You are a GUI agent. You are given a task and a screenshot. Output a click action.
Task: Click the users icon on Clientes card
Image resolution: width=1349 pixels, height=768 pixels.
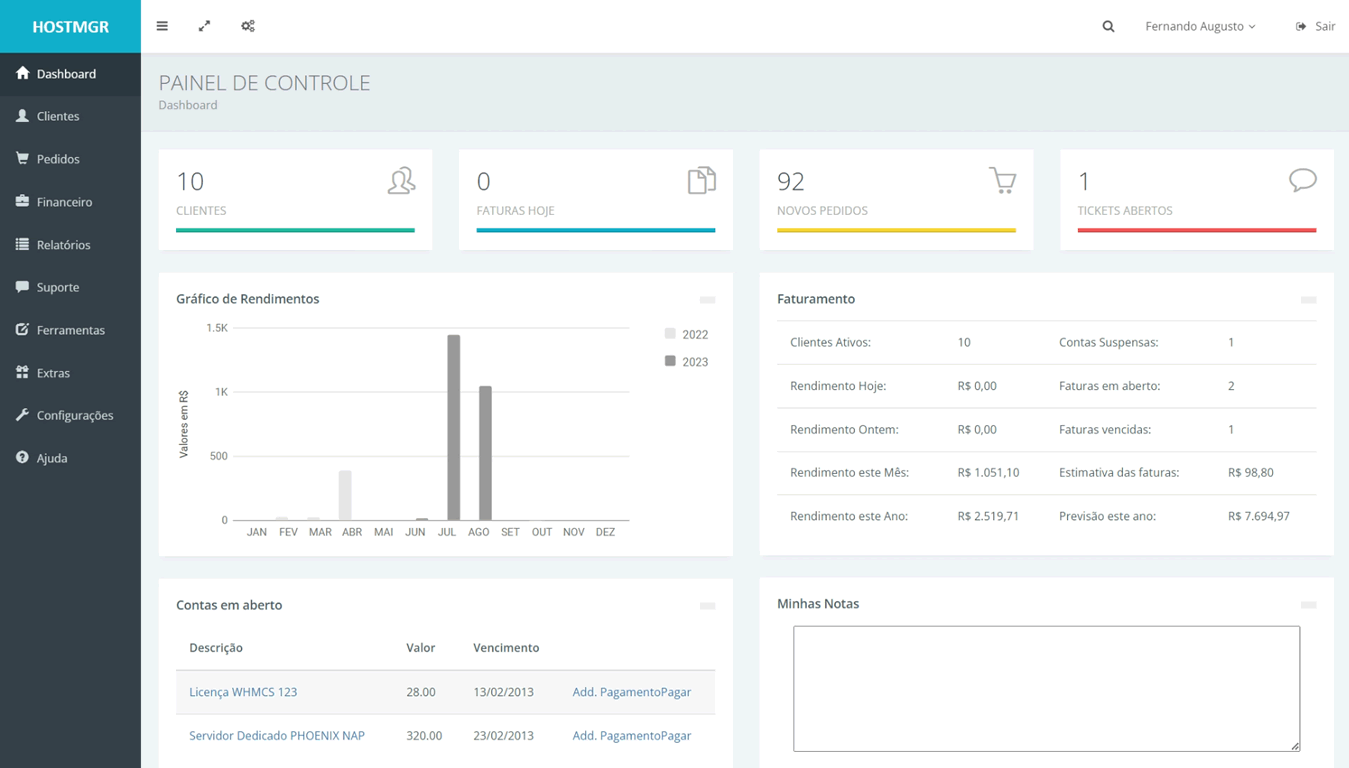point(401,180)
